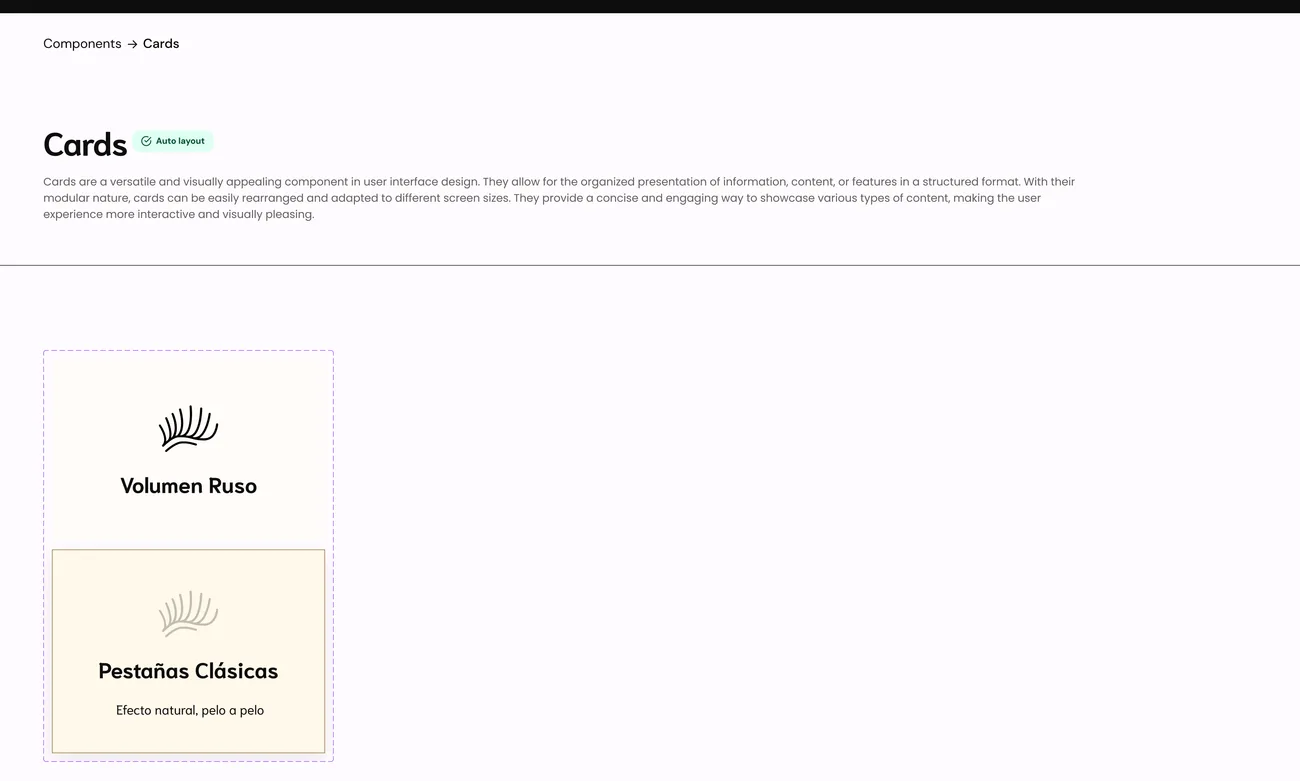1300x781 pixels.
Task: Click the eyelash icon above Pestañas Clásicas
Action: click(188, 614)
